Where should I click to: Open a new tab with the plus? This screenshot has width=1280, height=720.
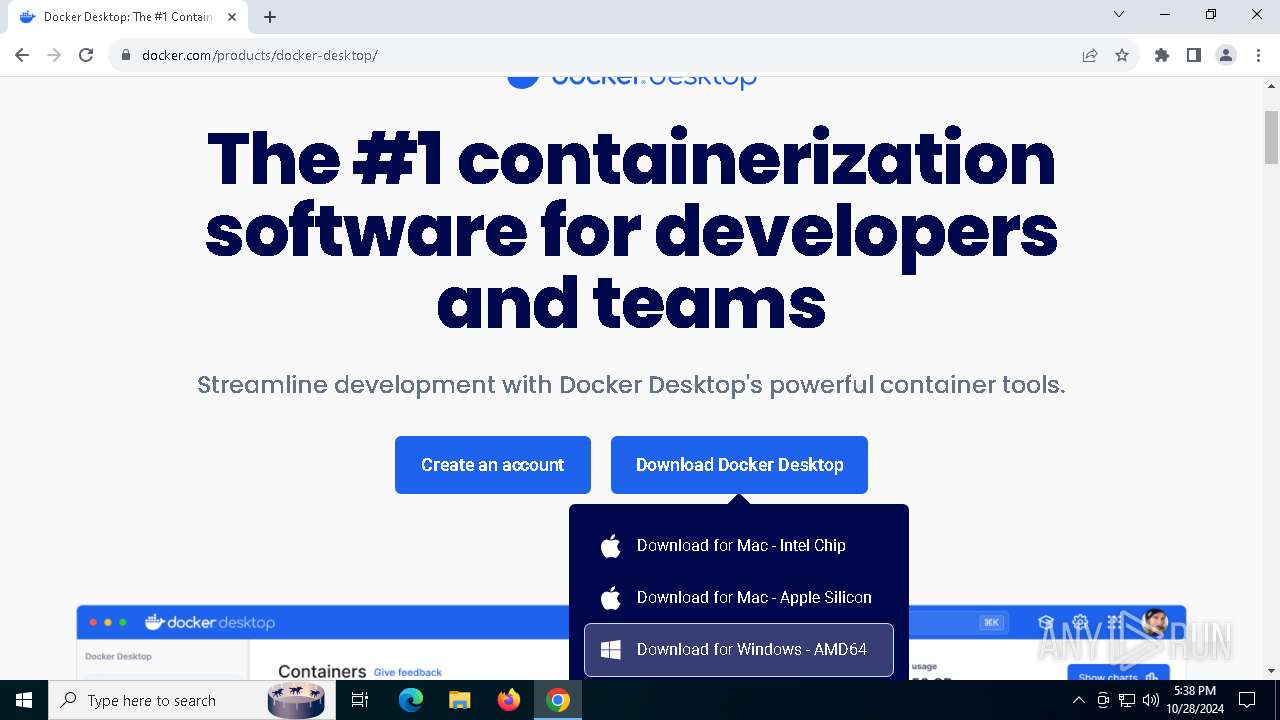[x=270, y=17]
